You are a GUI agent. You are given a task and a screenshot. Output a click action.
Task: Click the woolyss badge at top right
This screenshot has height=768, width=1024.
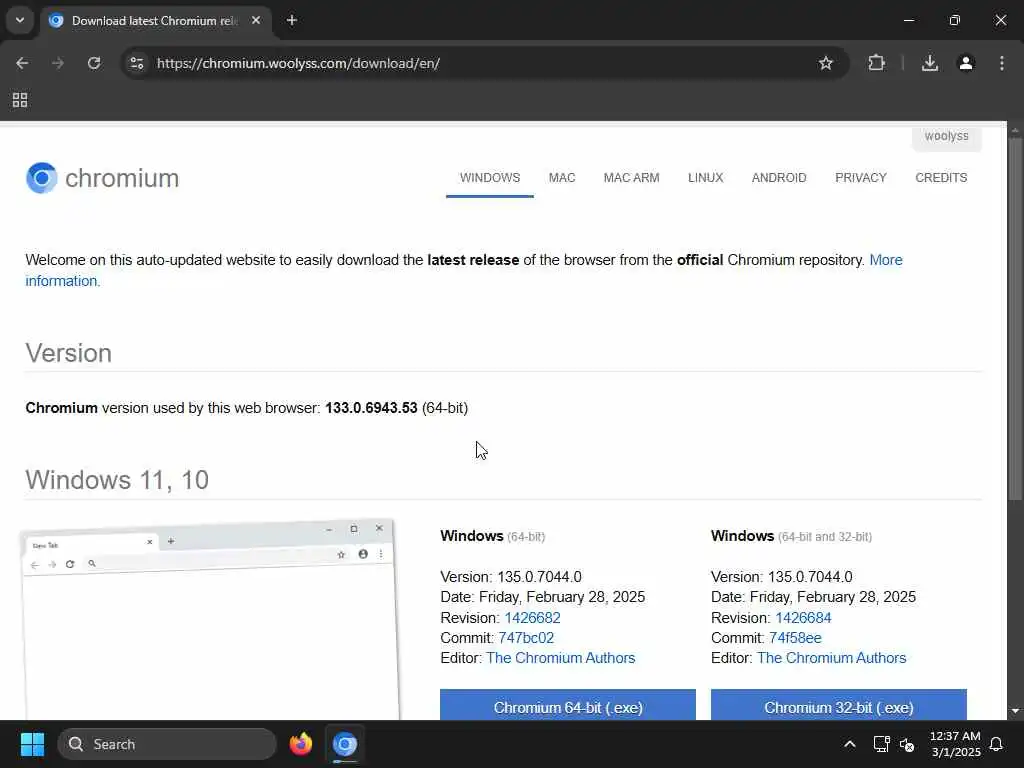(946, 136)
